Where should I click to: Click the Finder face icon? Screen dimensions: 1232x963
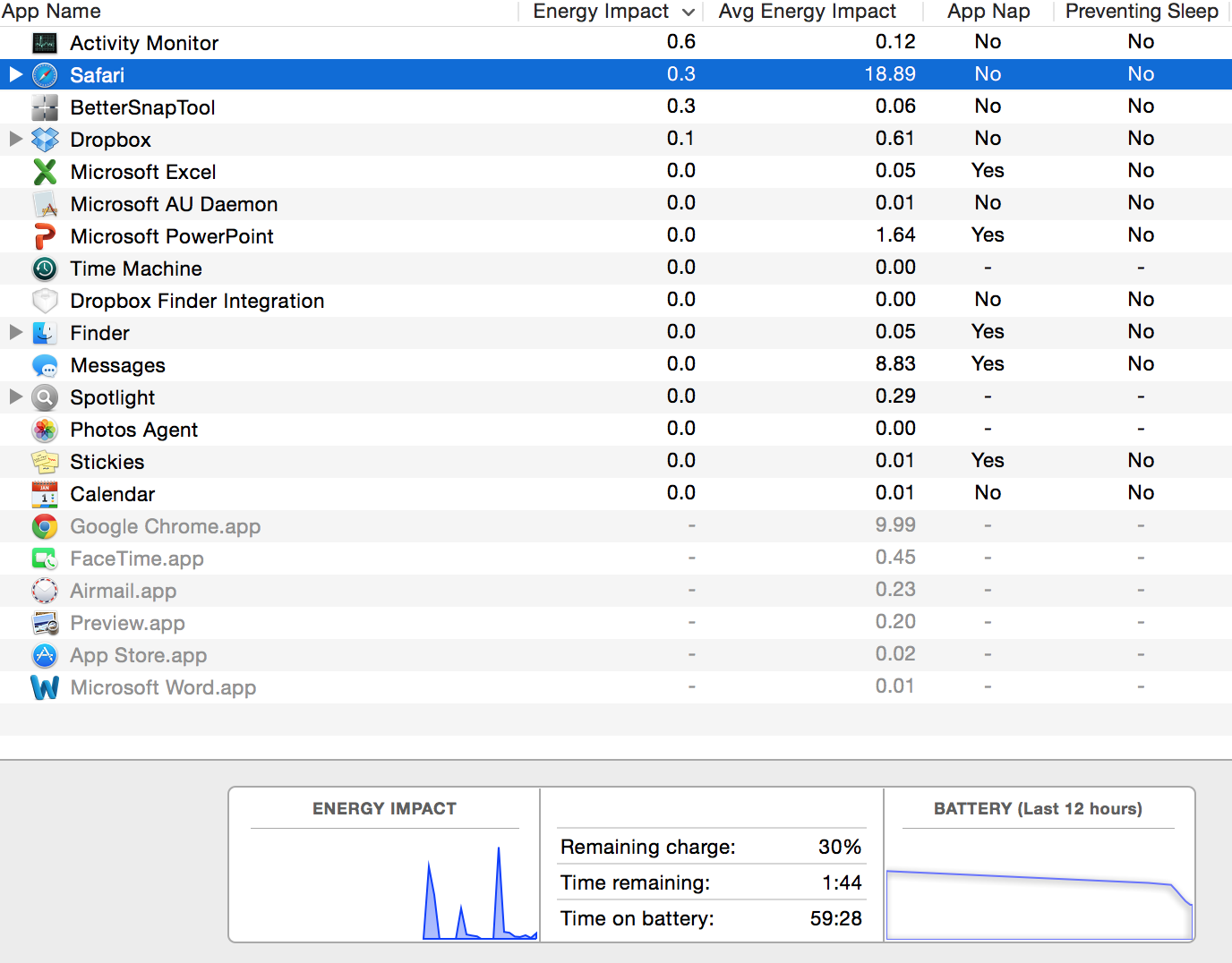click(45, 333)
